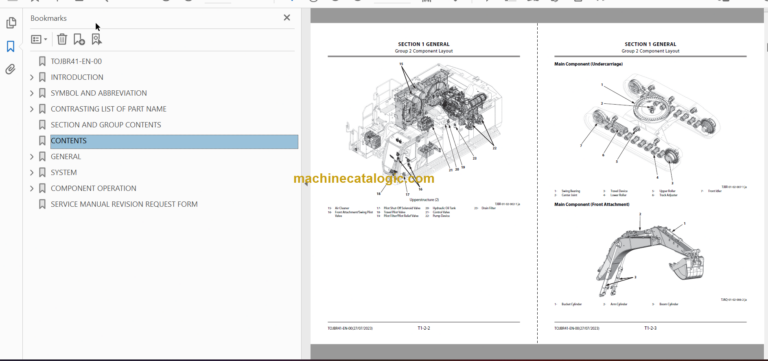Jump to the COMPONENT OPERATION bookmark
The height and width of the screenshot is (361, 768).
pyautogui.click(x=94, y=188)
